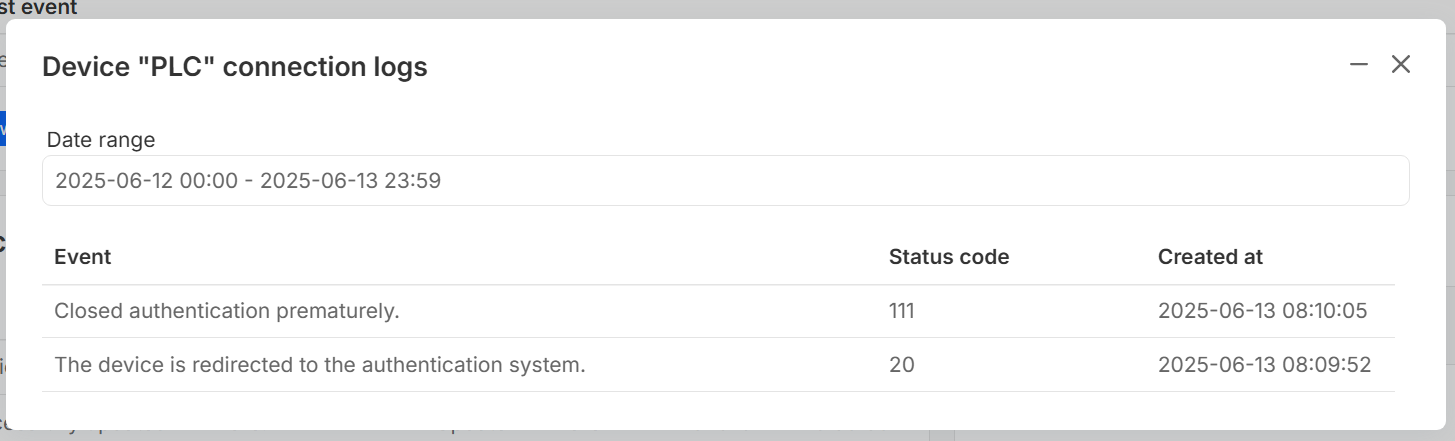Viewport: 1455px width, 441px height.
Task: Click status code 20 cell
Action: [x=901, y=365]
